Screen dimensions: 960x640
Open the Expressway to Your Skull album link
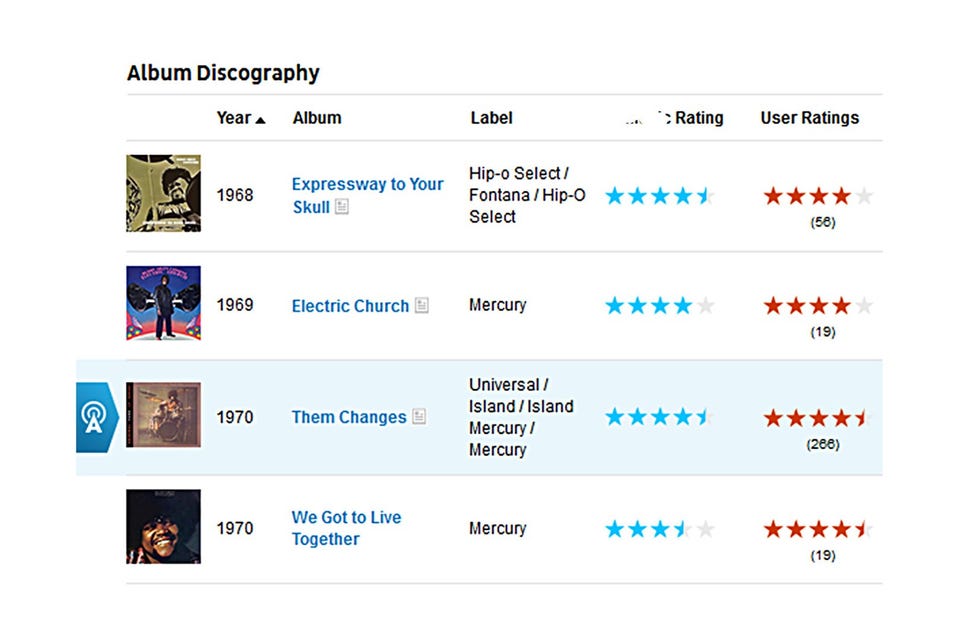tap(366, 195)
